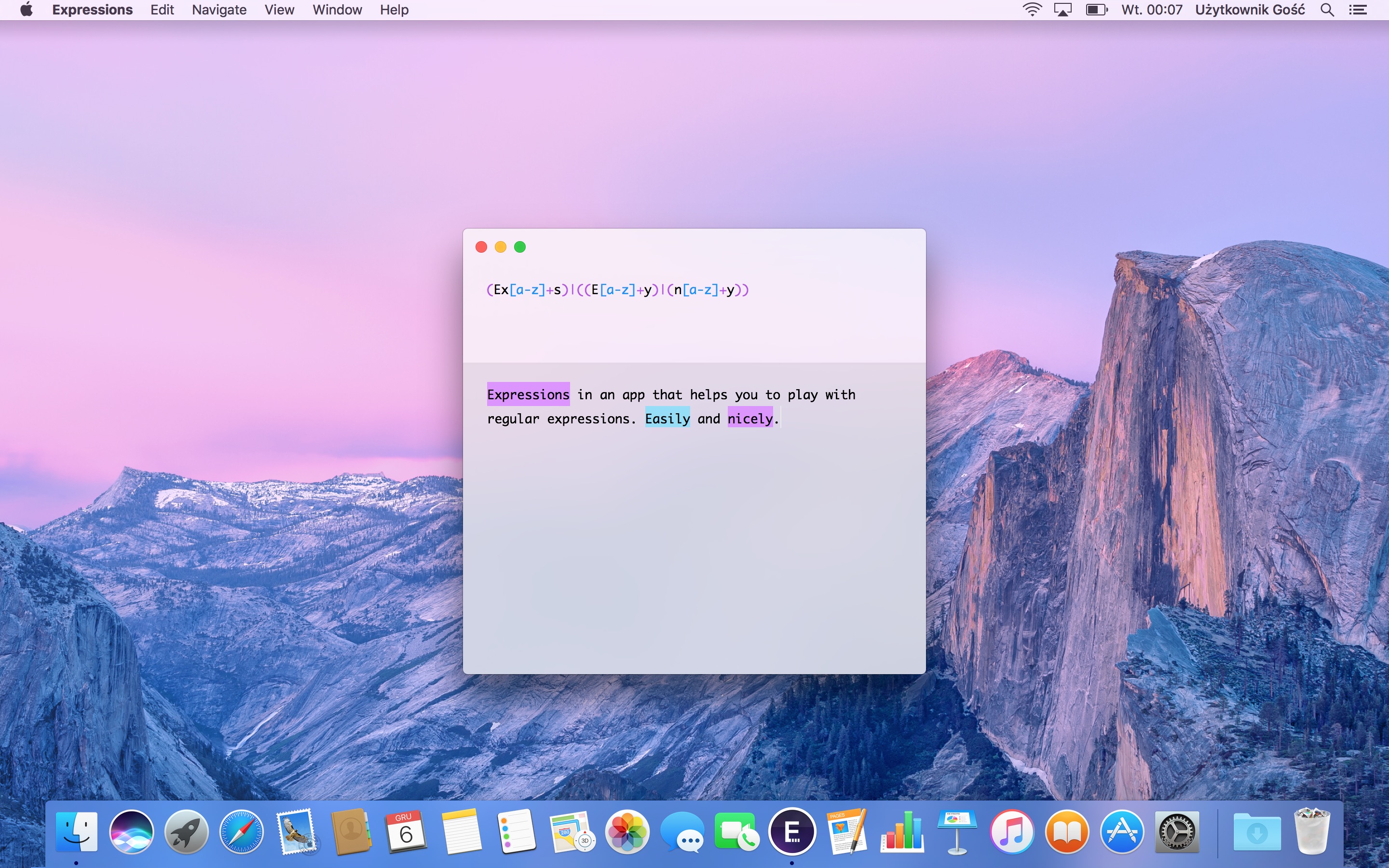Screen dimensions: 1389x868
Task: Open the Edit menu
Action: pyautogui.click(x=162, y=10)
